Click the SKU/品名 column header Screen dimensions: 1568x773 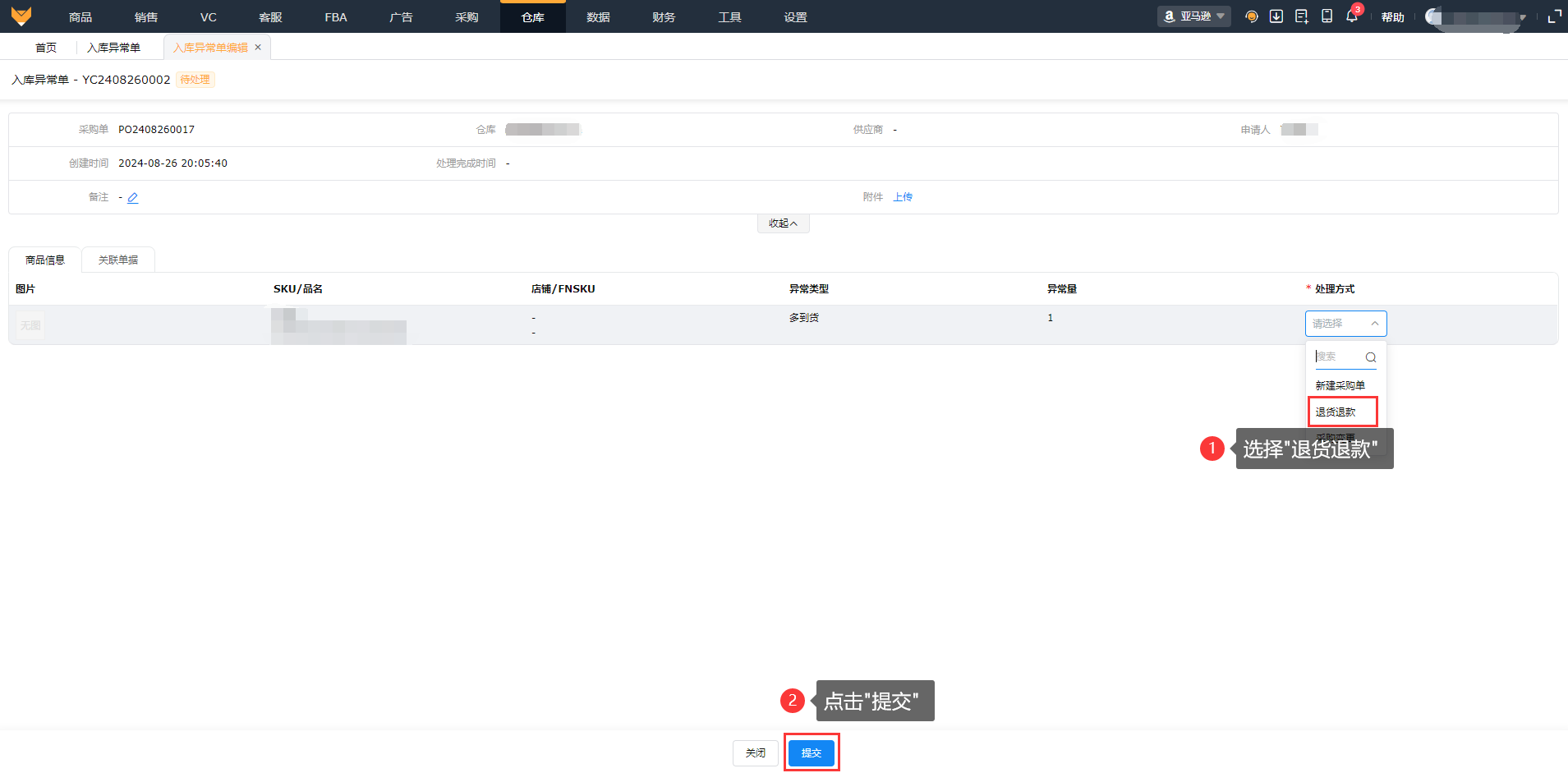pos(298,289)
